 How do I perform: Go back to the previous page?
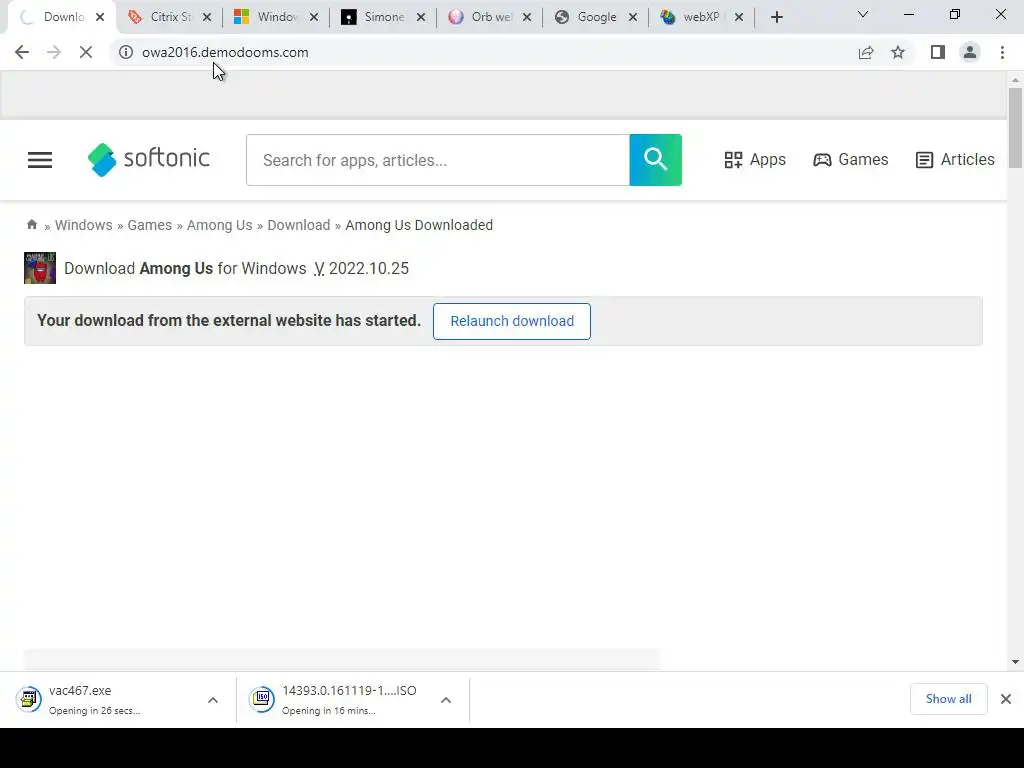pyautogui.click(x=22, y=52)
